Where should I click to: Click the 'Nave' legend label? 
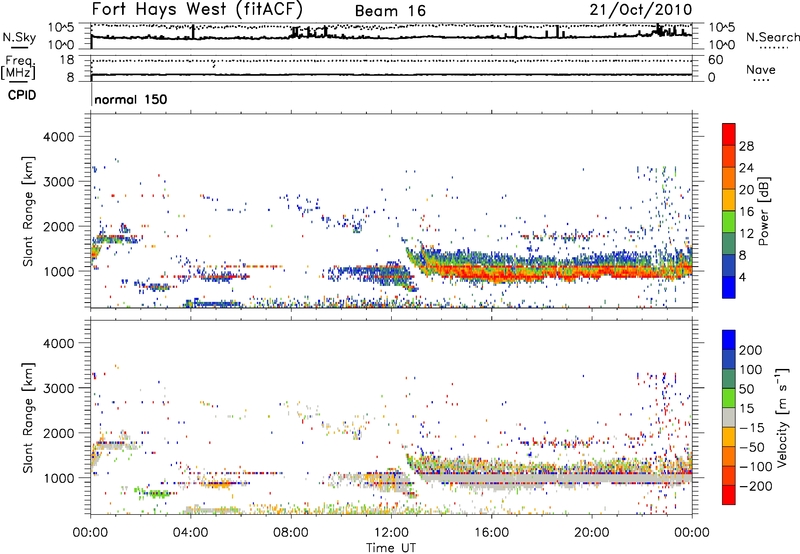[x=761, y=70]
